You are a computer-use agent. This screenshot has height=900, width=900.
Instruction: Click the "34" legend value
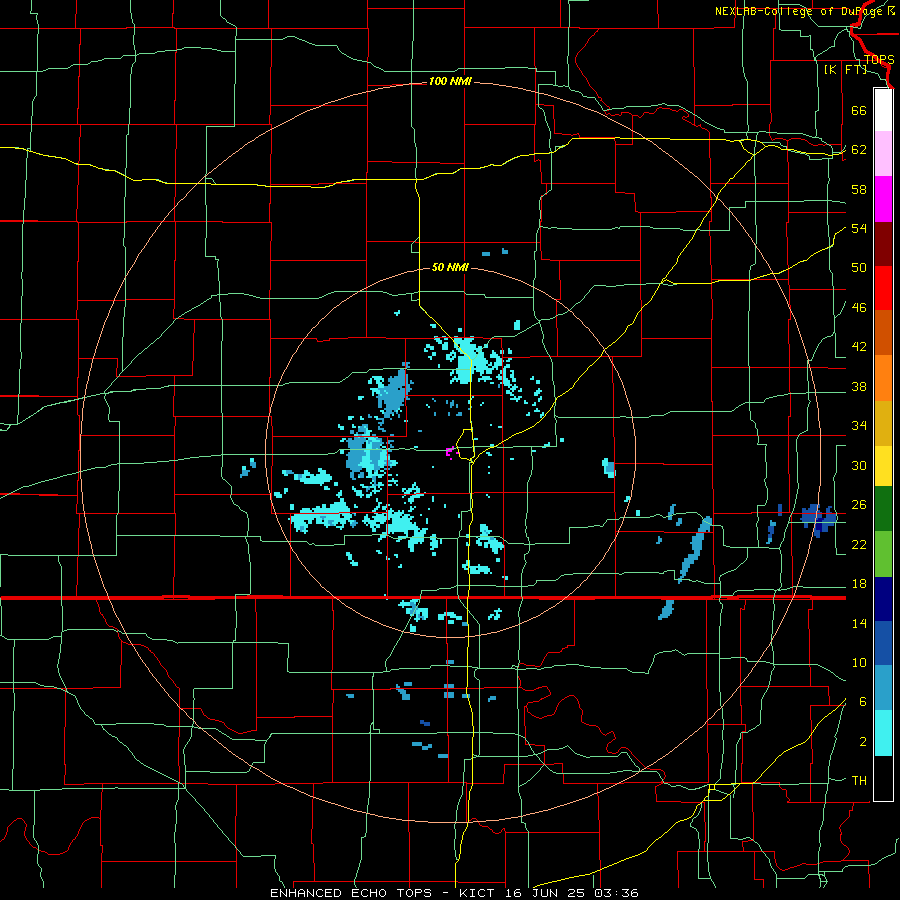tap(859, 426)
